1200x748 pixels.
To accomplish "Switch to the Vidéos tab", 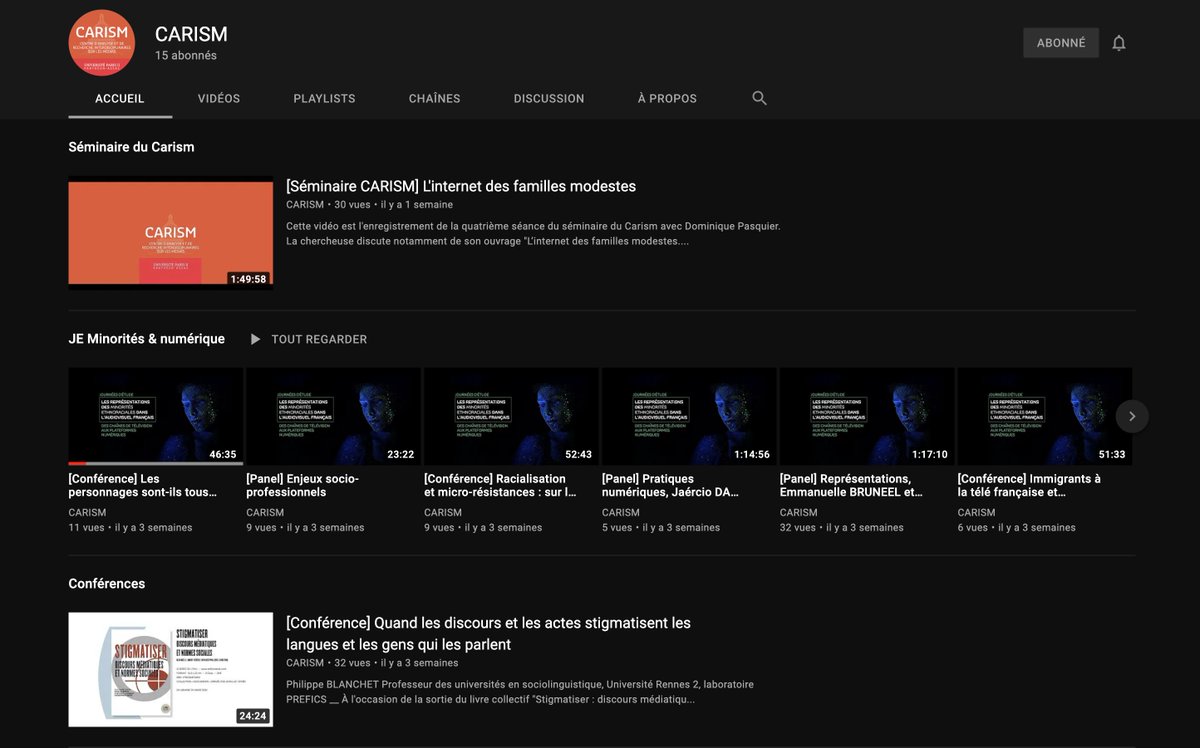I will coord(219,98).
